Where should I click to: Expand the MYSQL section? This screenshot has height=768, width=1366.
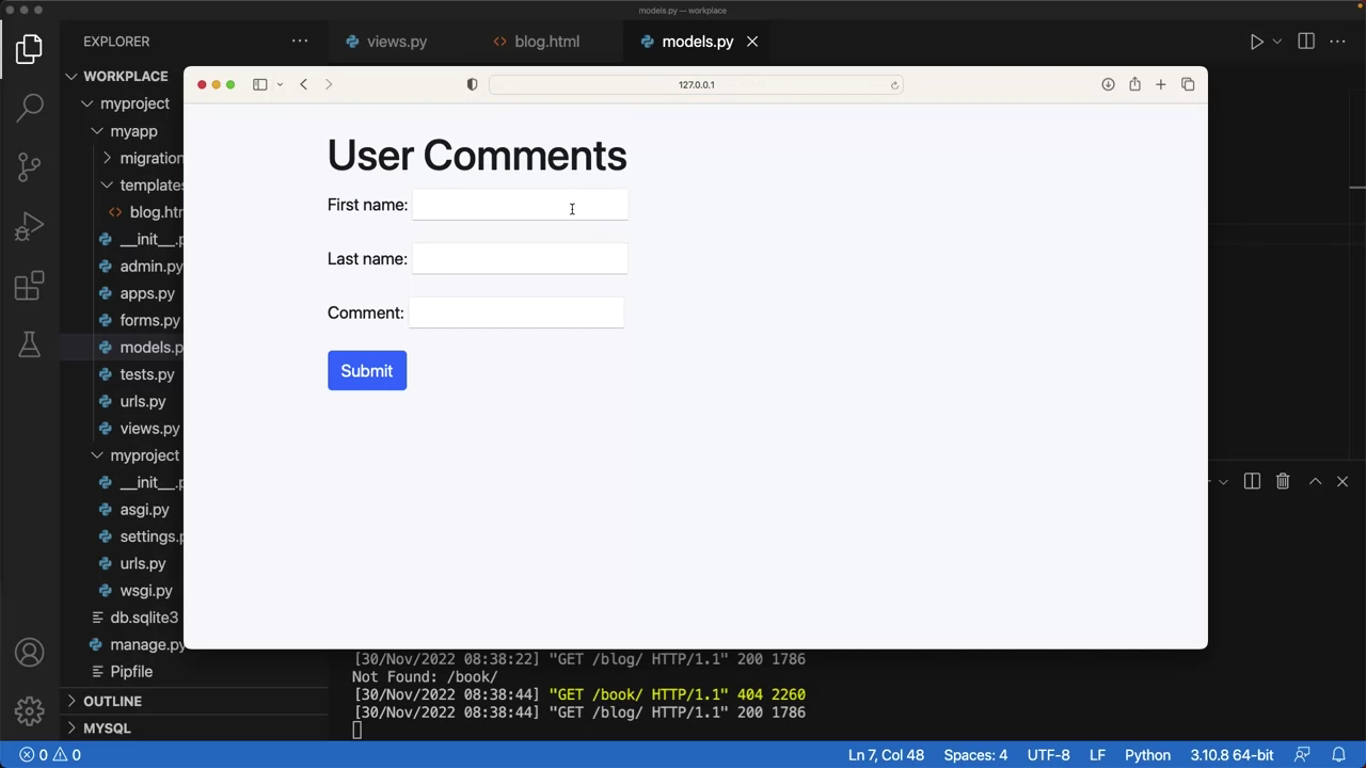[x=107, y=728]
